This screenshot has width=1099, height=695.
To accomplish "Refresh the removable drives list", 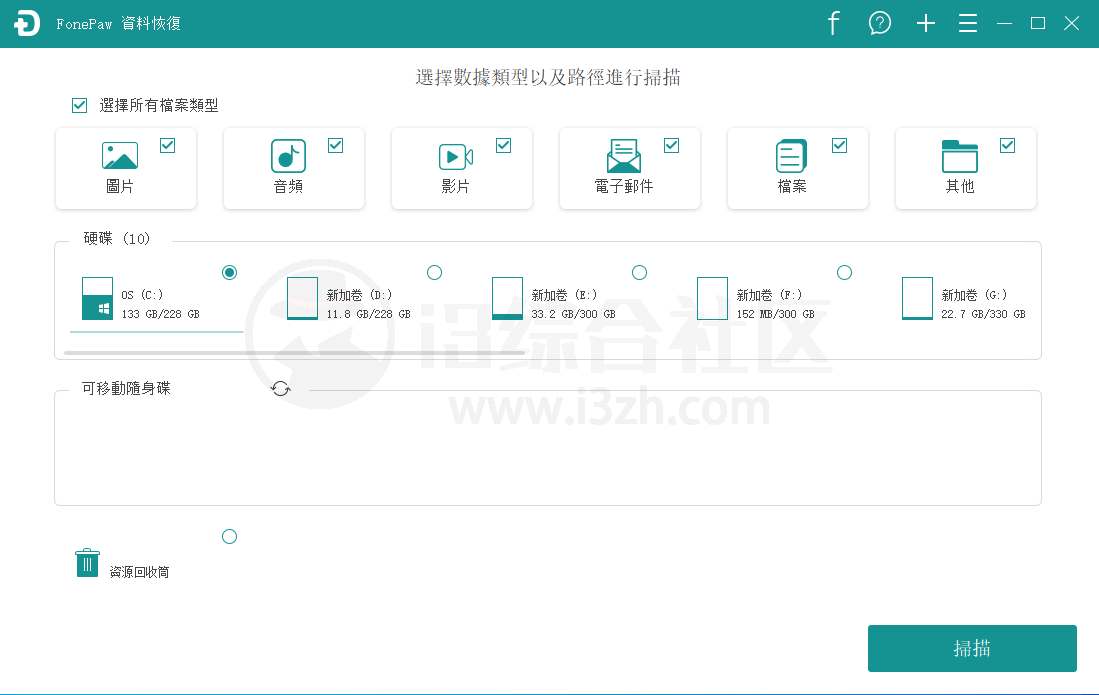I will pos(281,388).
